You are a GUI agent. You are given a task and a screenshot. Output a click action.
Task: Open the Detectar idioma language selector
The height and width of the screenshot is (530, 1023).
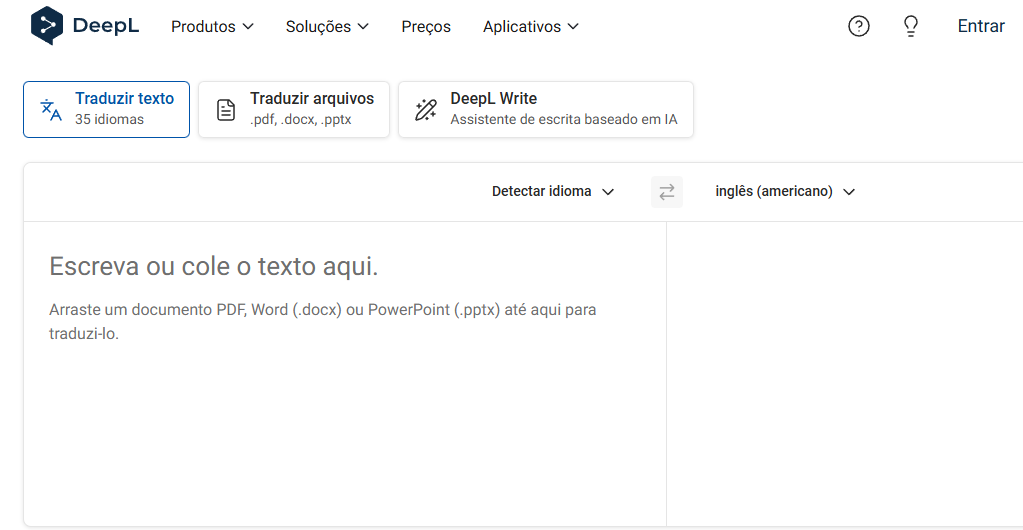pyautogui.click(x=552, y=191)
